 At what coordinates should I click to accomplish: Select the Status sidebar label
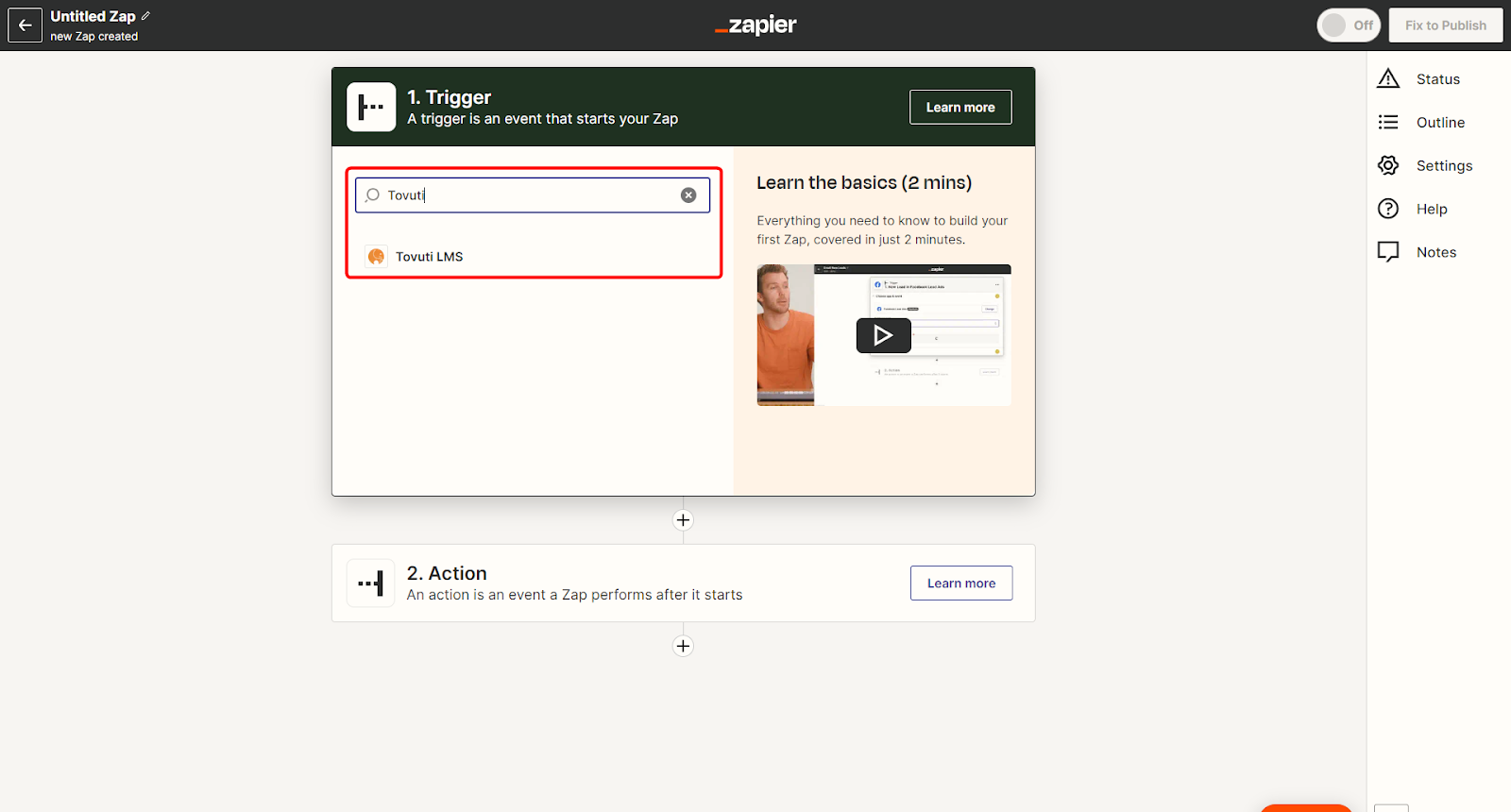[x=1438, y=79]
